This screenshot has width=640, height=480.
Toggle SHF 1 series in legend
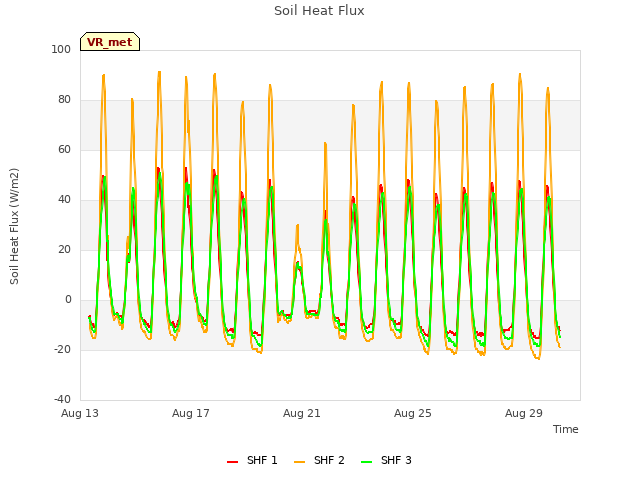click(252, 460)
